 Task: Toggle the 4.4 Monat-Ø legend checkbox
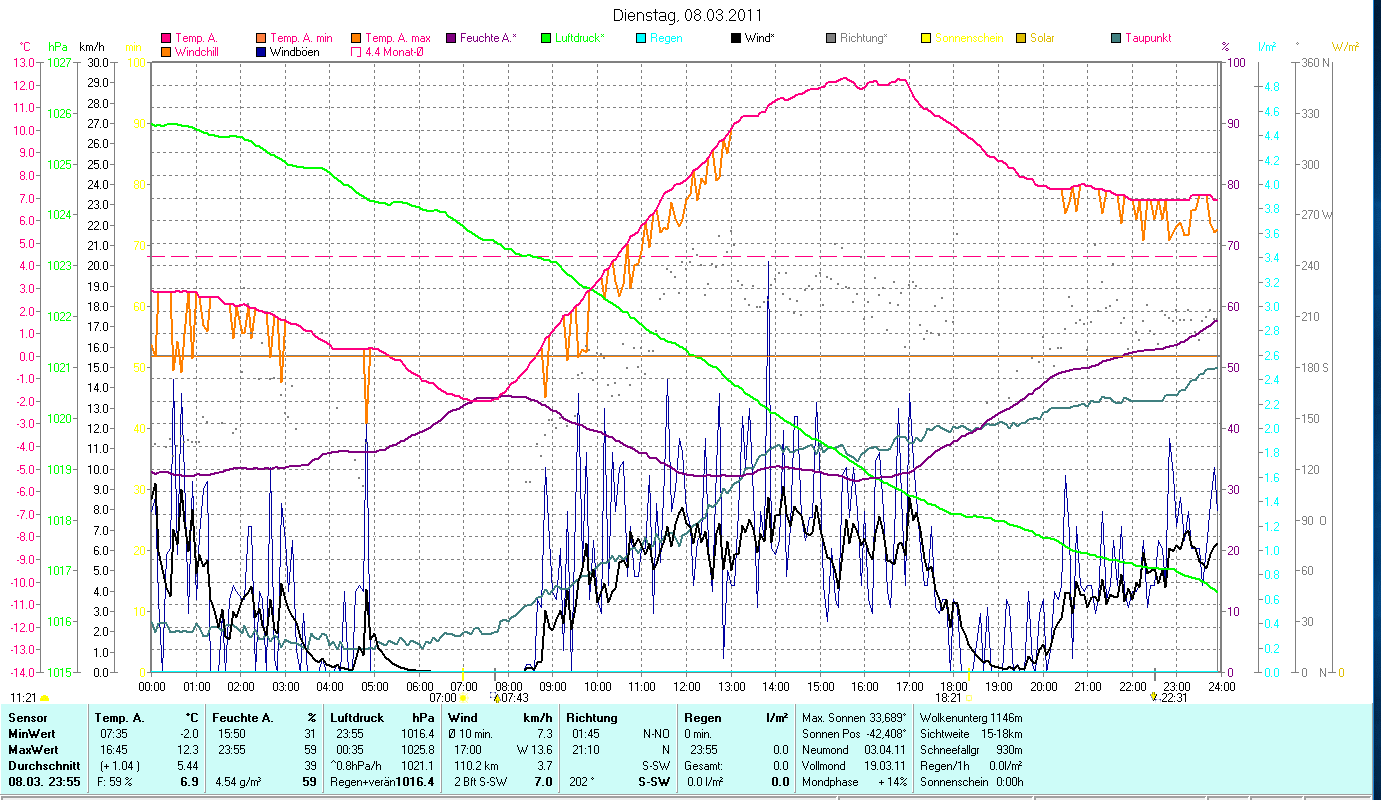click(357, 52)
